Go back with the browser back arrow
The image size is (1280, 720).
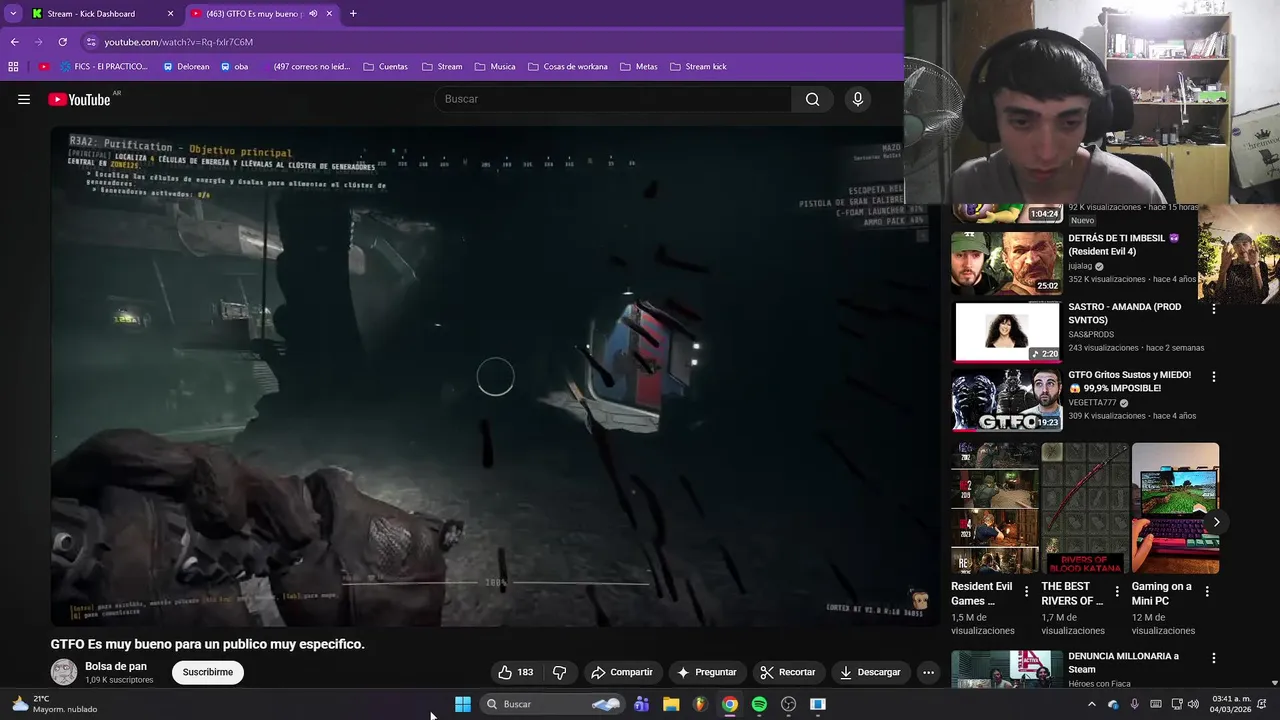(x=14, y=42)
